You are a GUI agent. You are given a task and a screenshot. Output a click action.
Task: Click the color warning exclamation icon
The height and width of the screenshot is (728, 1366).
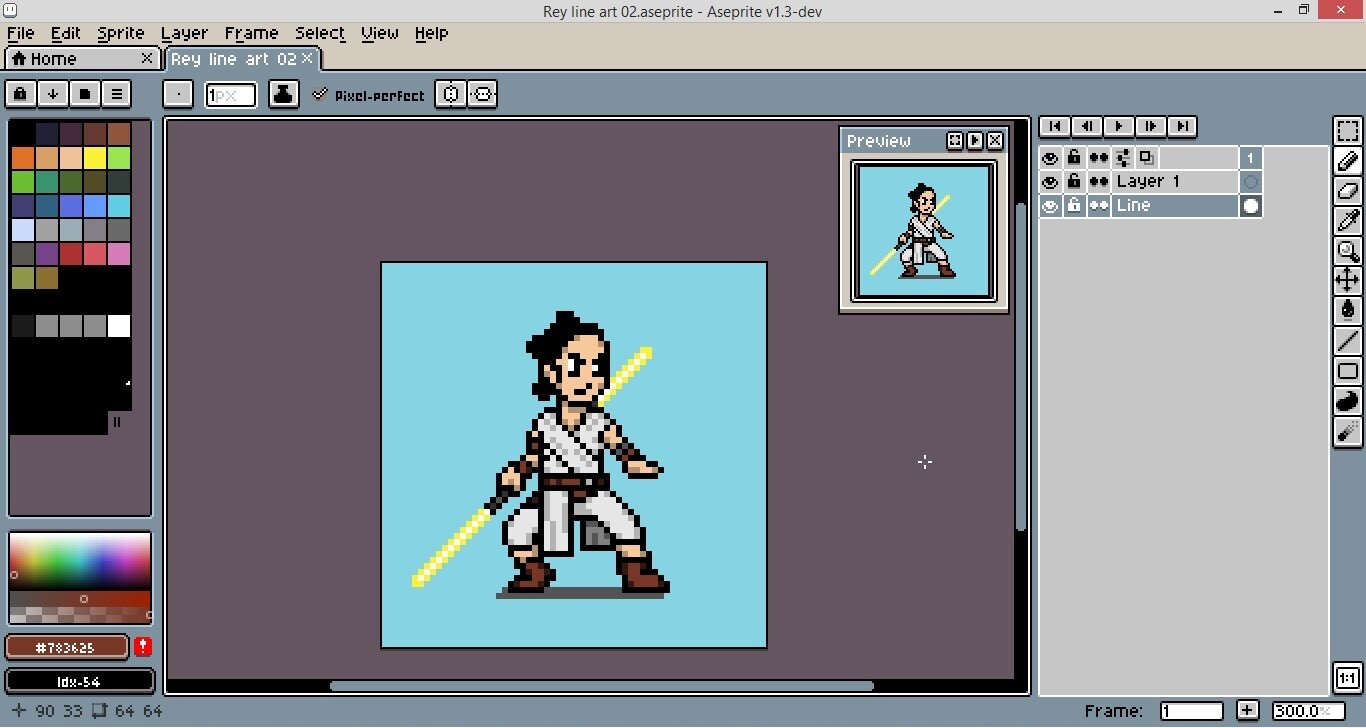(x=143, y=647)
